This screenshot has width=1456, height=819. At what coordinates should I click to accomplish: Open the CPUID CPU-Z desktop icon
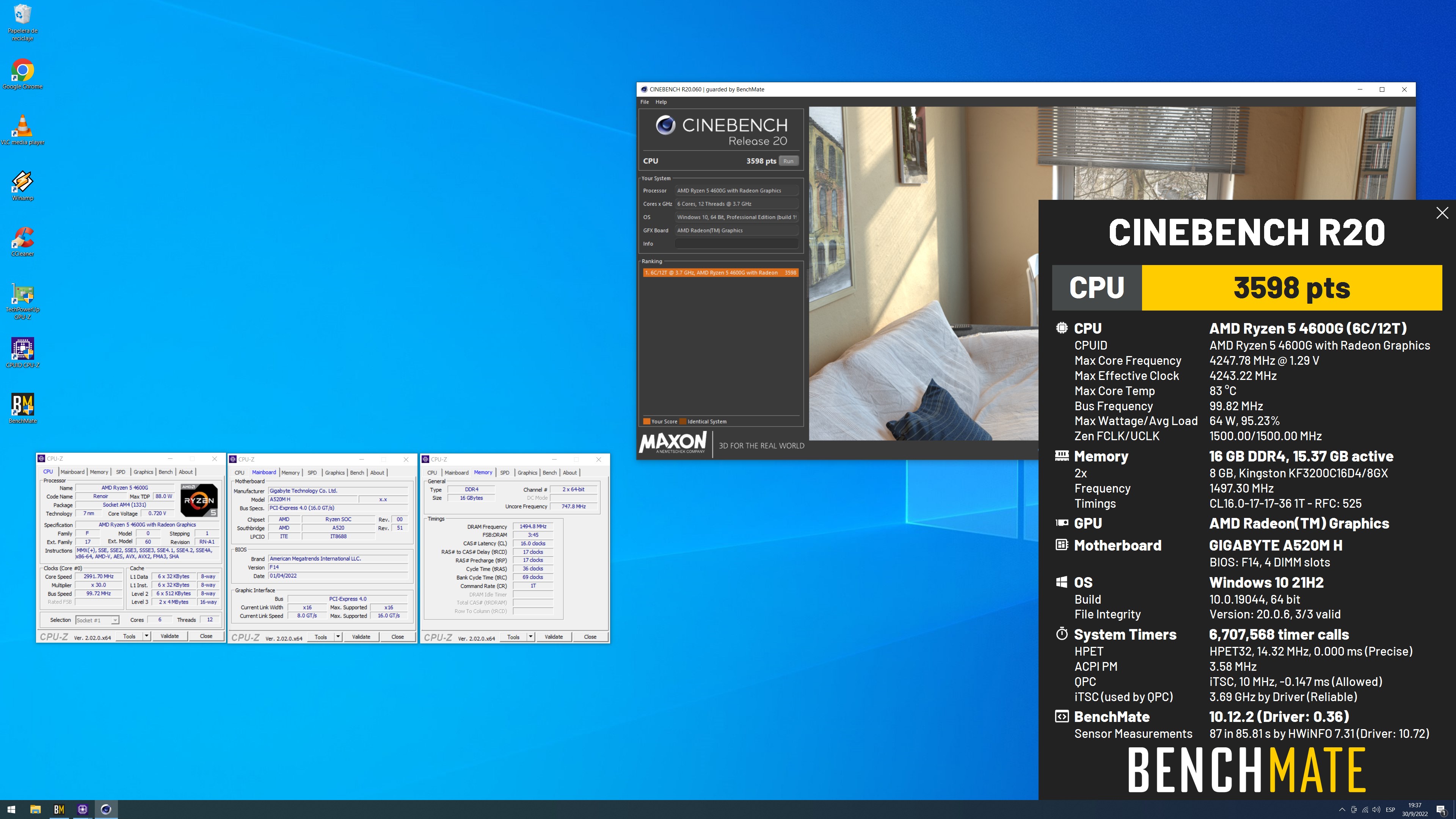[23, 353]
